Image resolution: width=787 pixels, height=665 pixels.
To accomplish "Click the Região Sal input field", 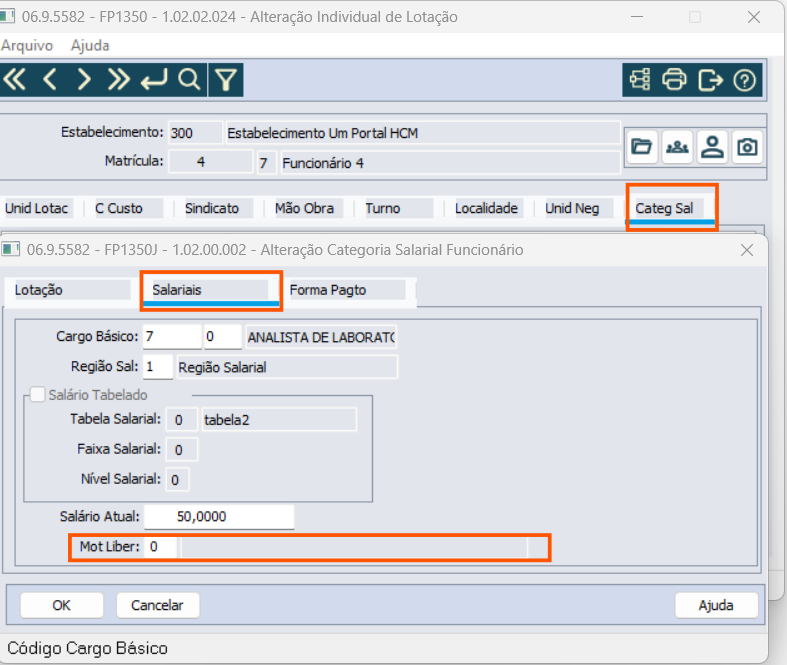I will 158,367.
